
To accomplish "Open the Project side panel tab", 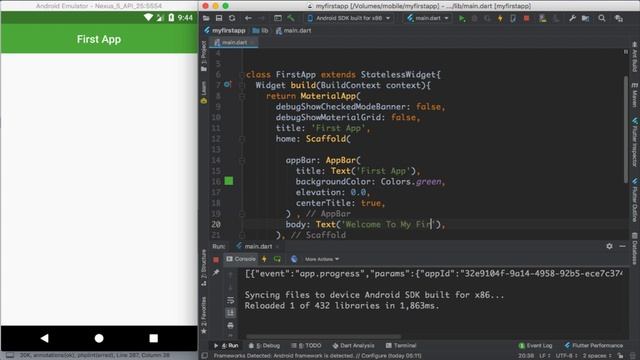I will [204, 56].
